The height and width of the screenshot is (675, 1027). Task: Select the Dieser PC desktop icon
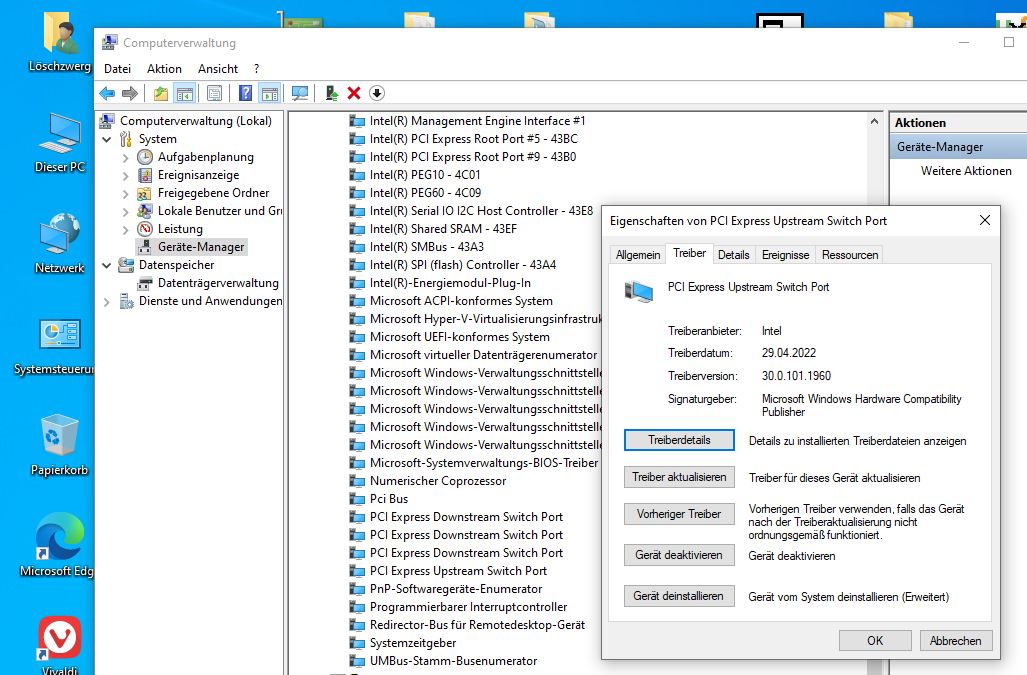60,142
